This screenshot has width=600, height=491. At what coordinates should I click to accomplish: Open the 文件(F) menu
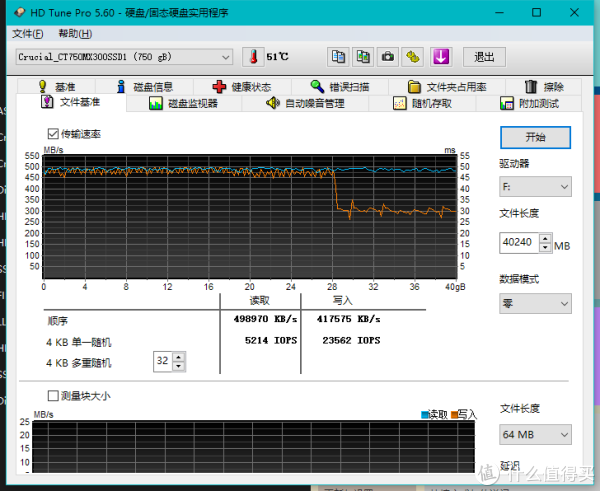click(28, 33)
